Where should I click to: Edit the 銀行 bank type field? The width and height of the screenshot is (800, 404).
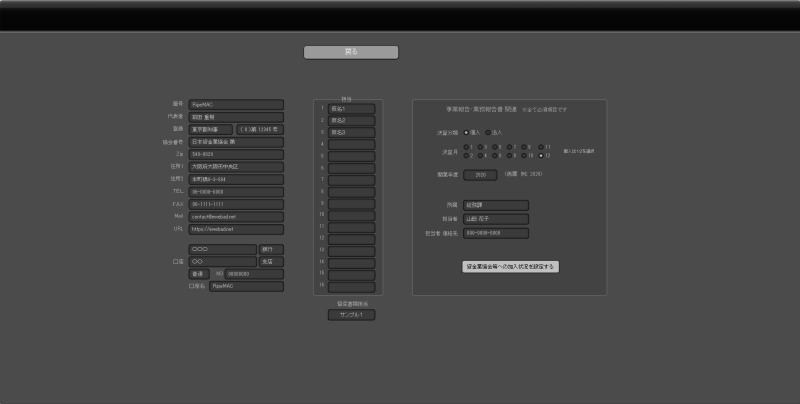[x=271, y=249]
